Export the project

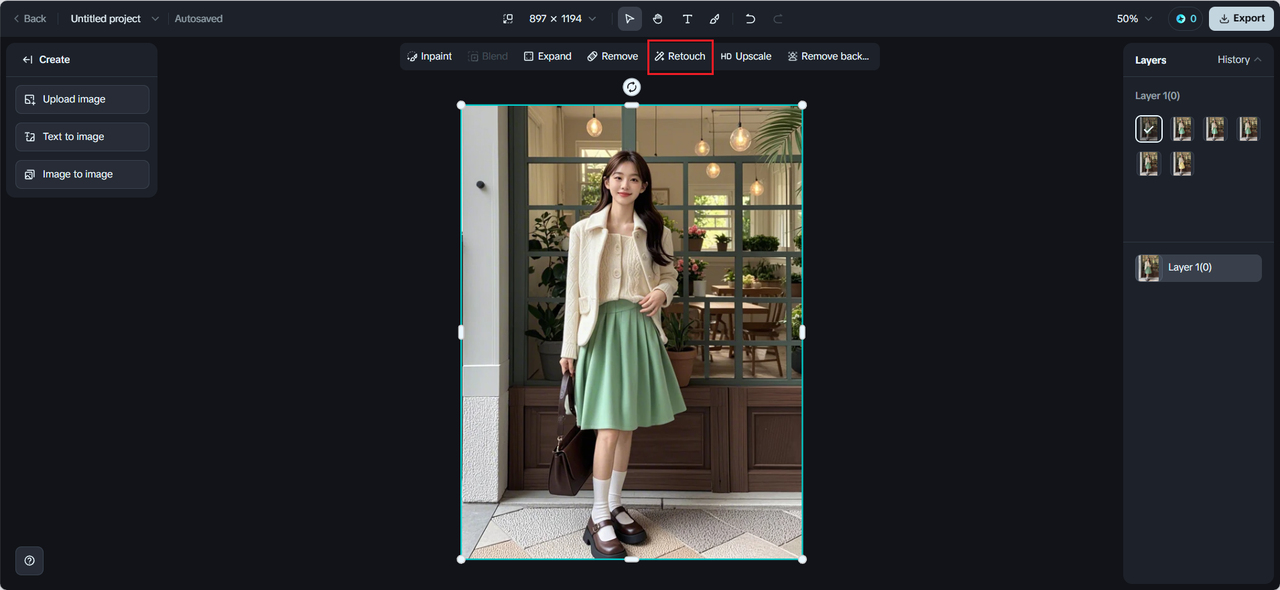coord(1241,19)
